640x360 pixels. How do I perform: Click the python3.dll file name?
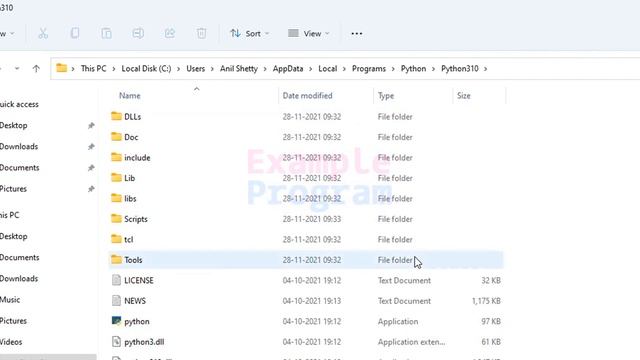point(144,342)
